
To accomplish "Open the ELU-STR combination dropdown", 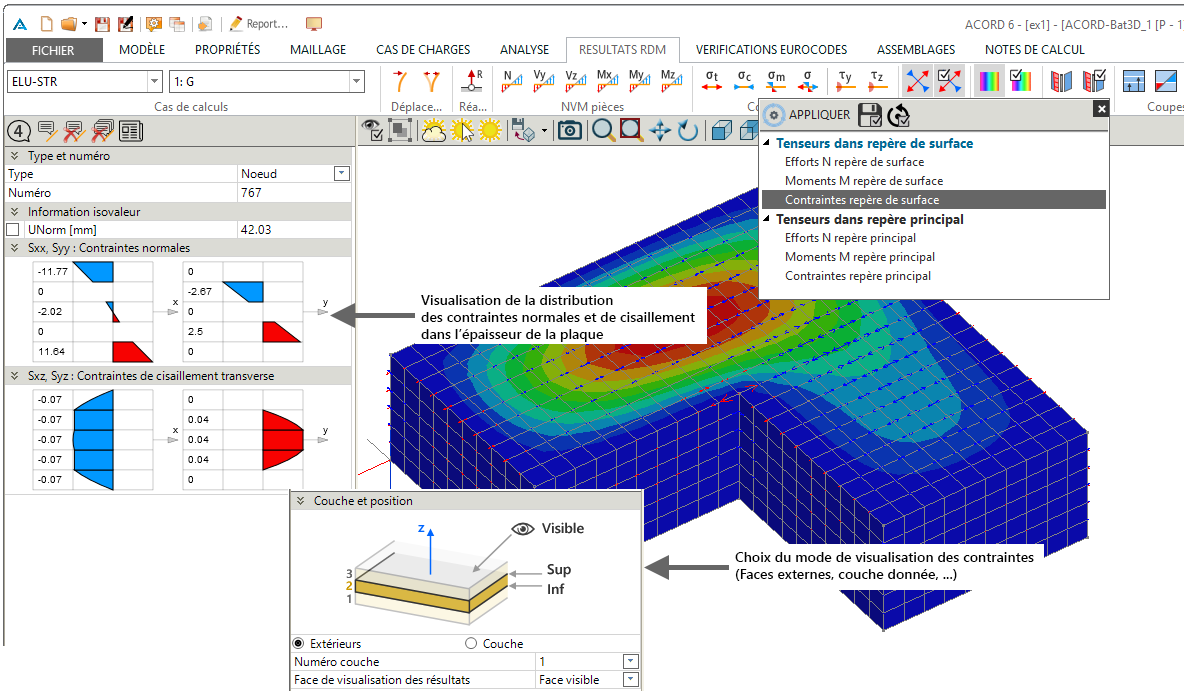I will tap(154, 81).
